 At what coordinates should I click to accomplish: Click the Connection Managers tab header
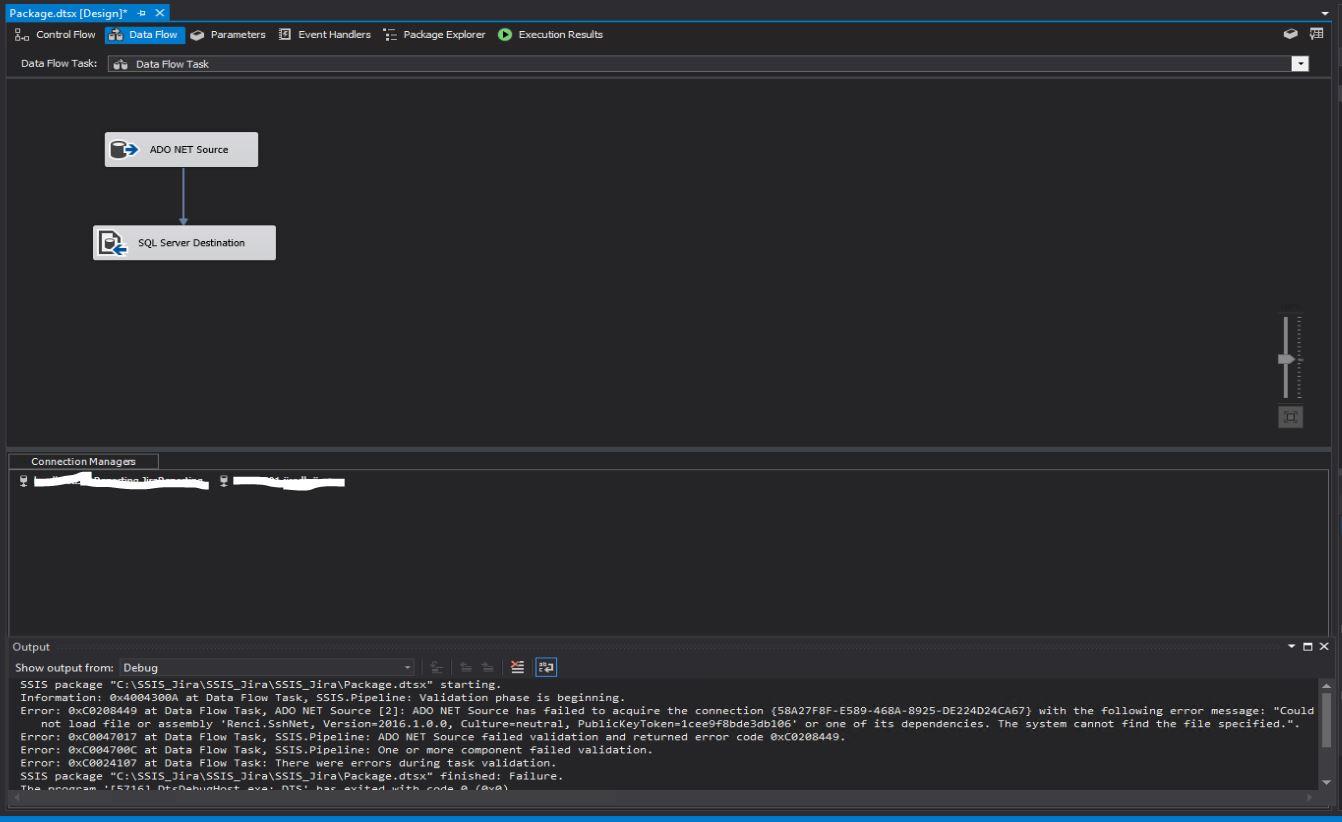[x=83, y=462]
